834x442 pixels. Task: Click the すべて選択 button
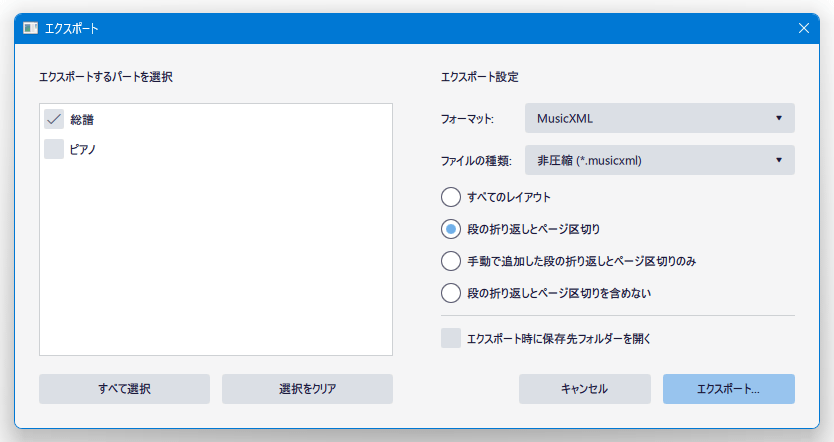[124, 389]
